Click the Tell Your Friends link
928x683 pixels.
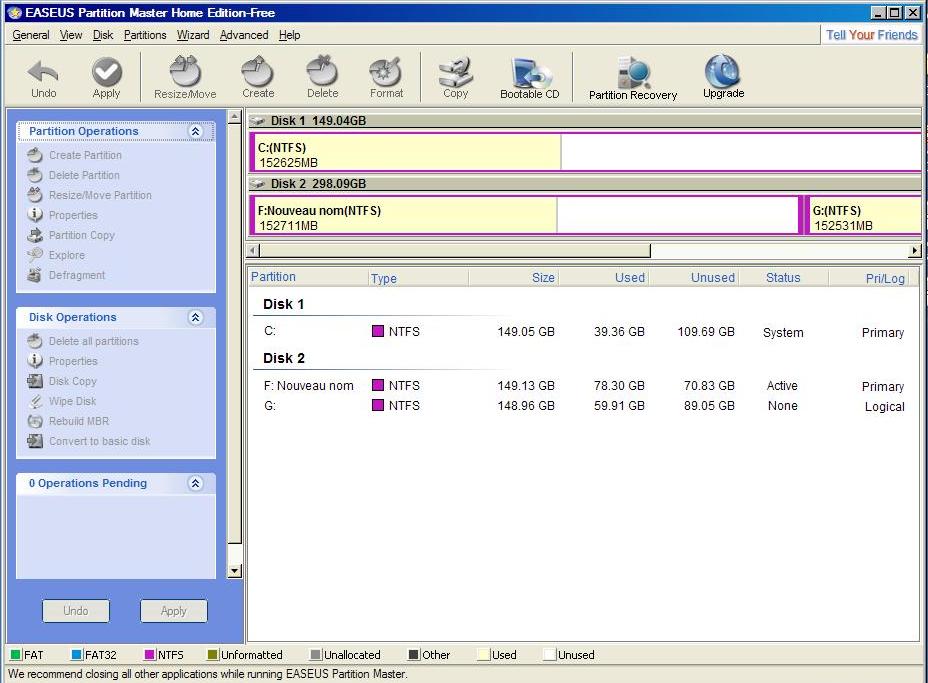pyautogui.click(x=872, y=35)
